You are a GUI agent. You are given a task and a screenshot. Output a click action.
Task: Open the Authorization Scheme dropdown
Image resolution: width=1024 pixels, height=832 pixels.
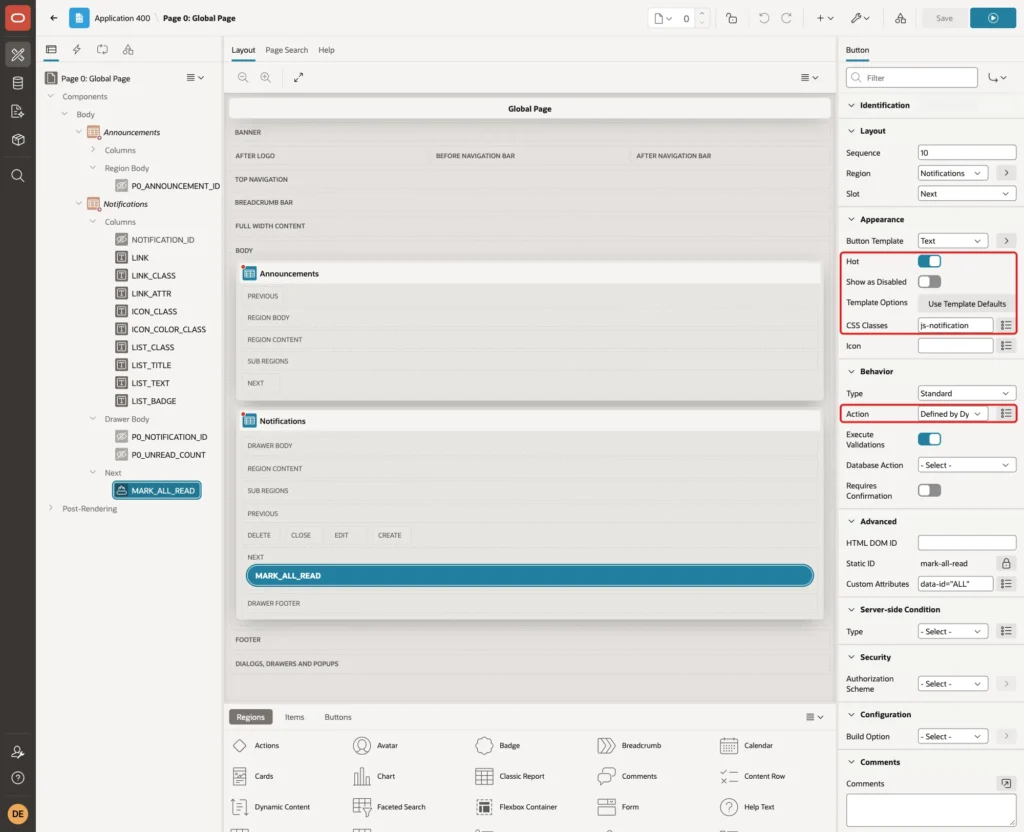(952, 683)
